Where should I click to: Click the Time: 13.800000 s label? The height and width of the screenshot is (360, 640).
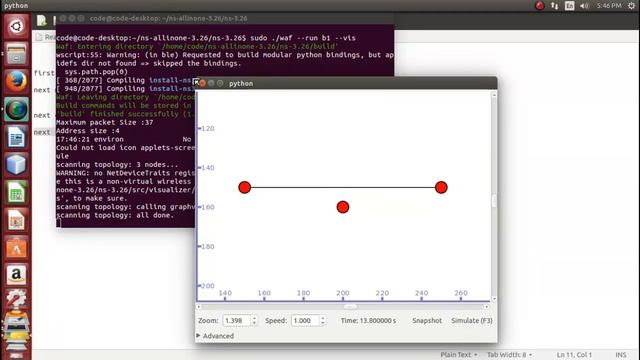pyautogui.click(x=368, y=320)
